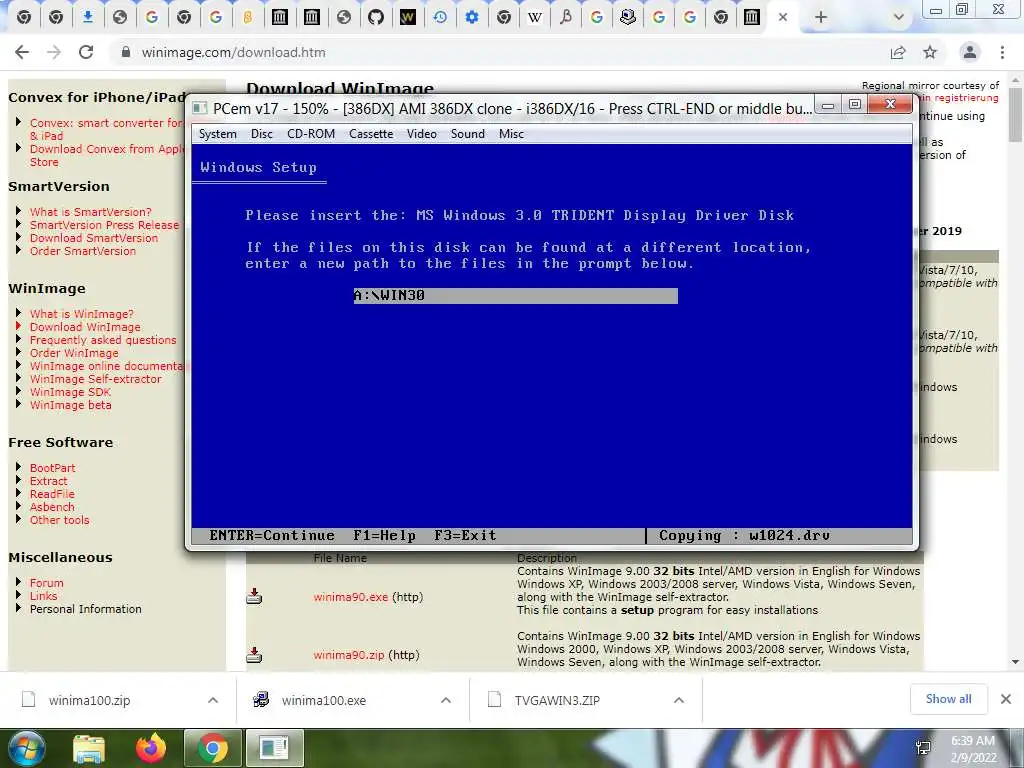Click the padlock site info icon
Viewport: 1024px width, 768px height.
tap(125, 52)
